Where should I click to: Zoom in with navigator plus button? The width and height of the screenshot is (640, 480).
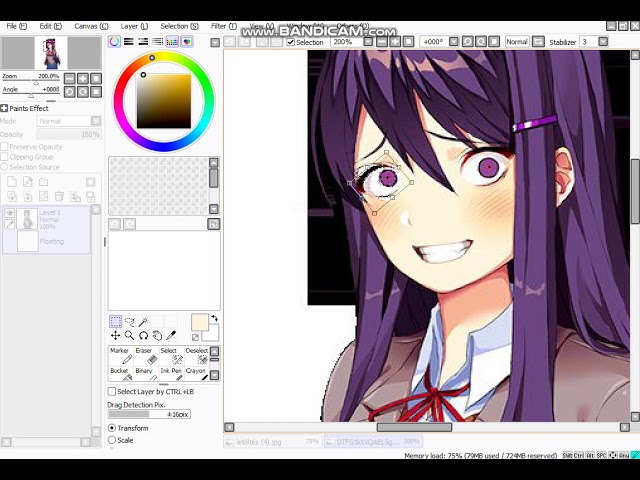click(83, 79)
